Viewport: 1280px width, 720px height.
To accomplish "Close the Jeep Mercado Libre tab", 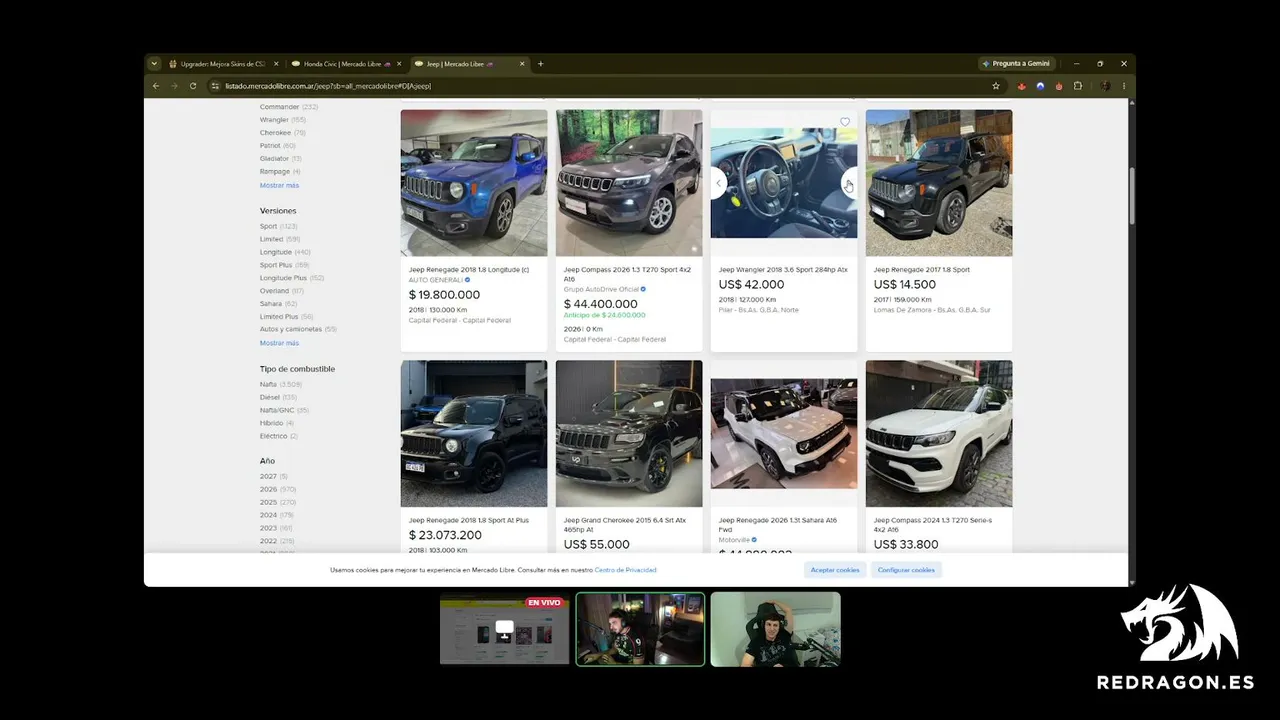I will click(x=522, y=64).
